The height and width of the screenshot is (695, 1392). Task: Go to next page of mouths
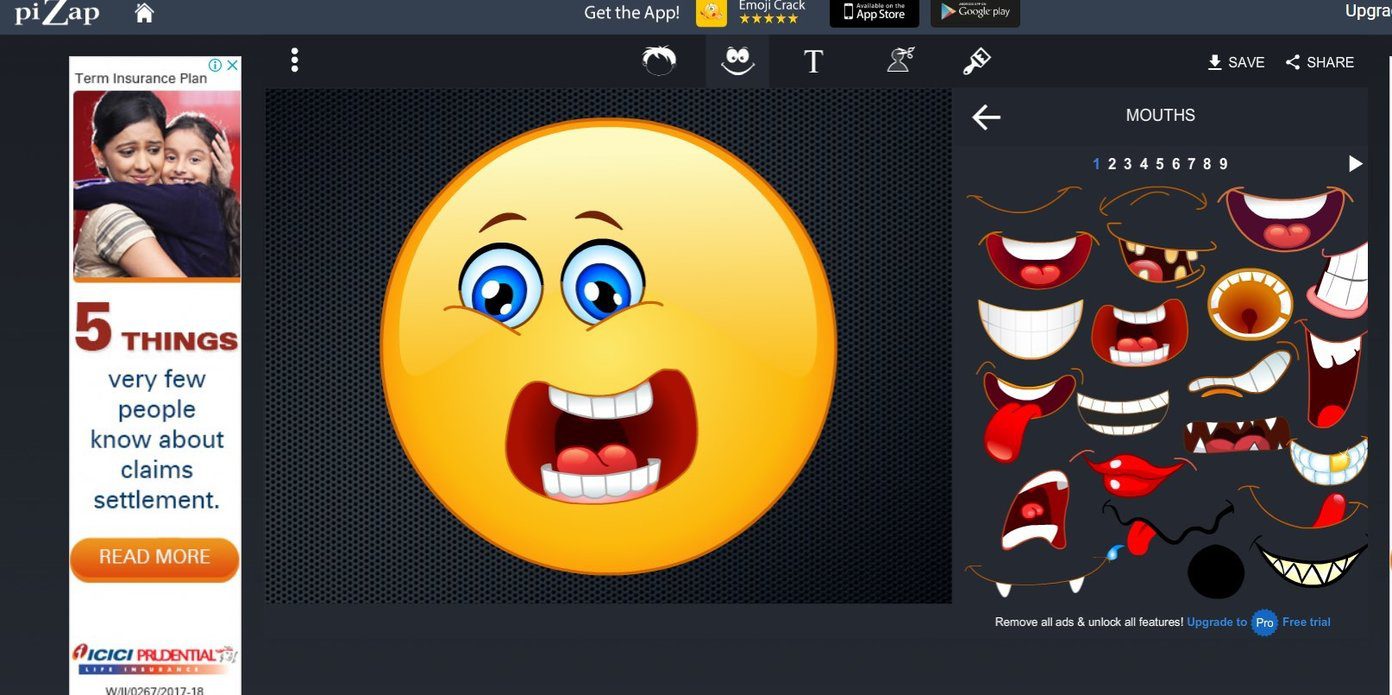point(1355,164)
